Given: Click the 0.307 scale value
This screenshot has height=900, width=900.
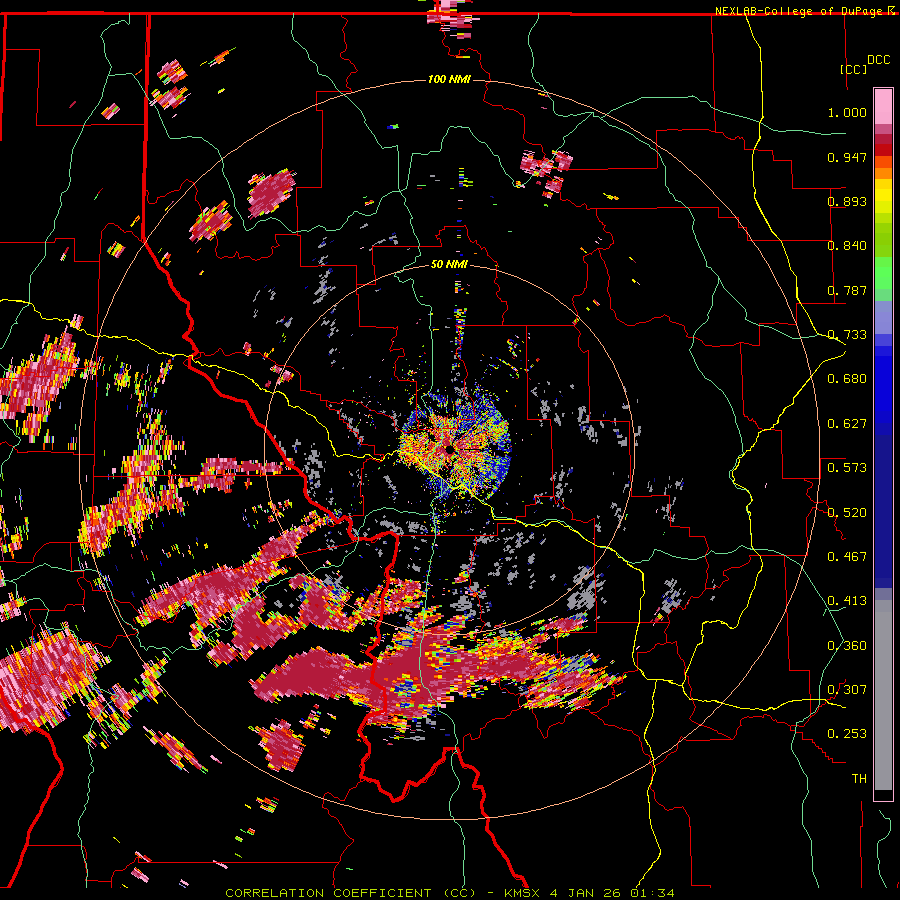Looking at the screenshot, I should point(847,689).
